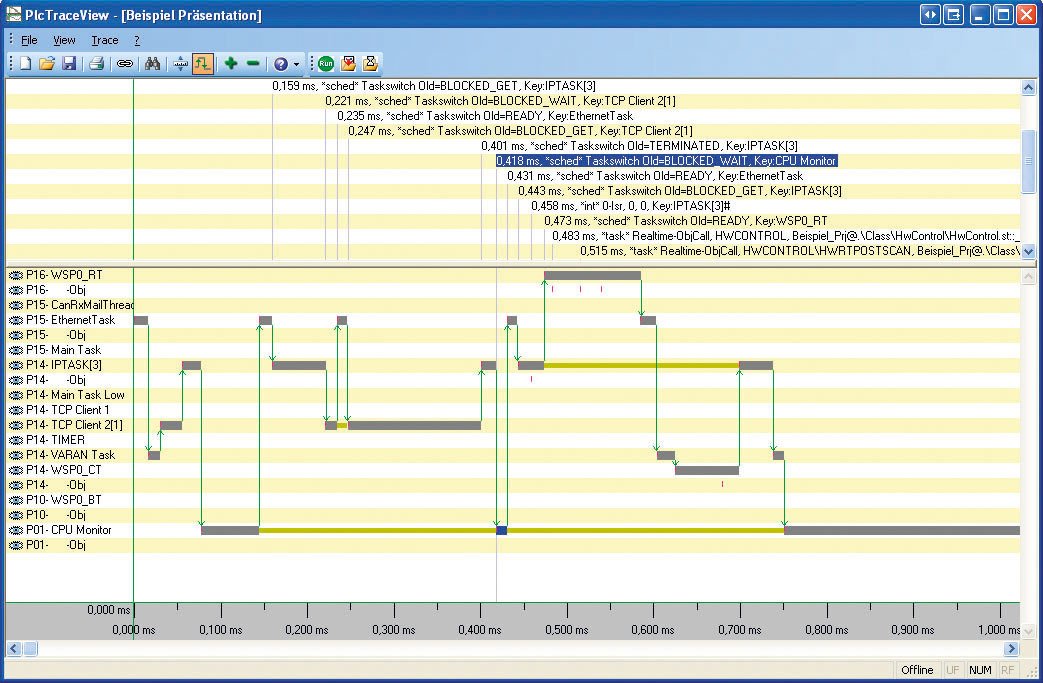Toggle eye icon for P15- CanRxMailThread
1043x683 pixels.
click(x=16, y=305)
